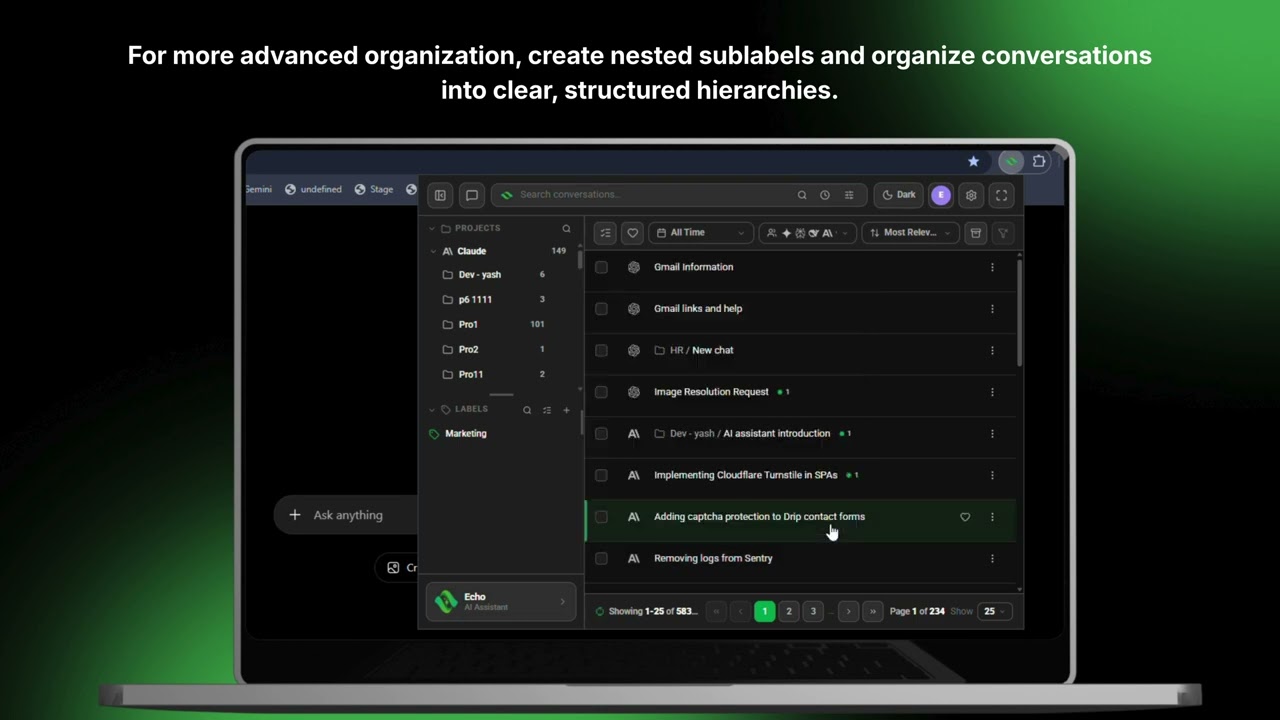Viewport: 1280px width, 720px height.
Task: Open search options sliders icon
Action: click(x=849, y=195)
